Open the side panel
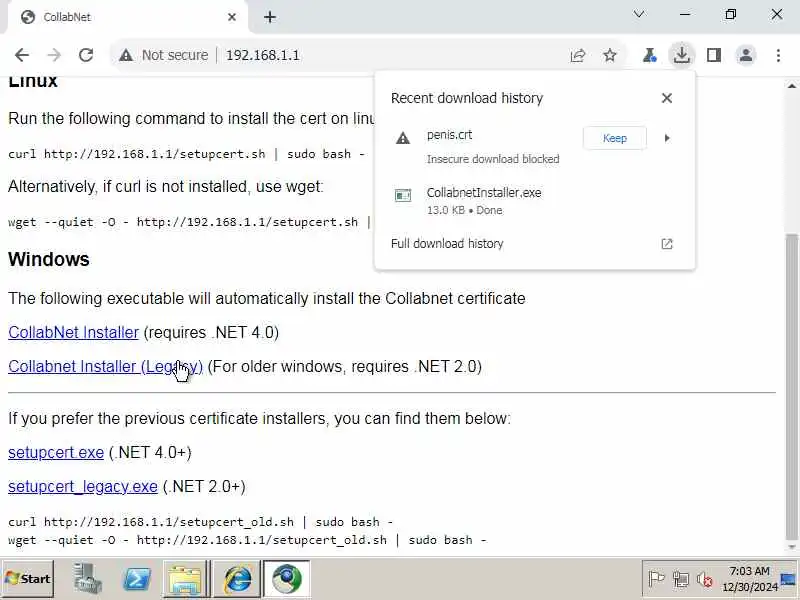The image size is (800, 600). pos(714,55)
